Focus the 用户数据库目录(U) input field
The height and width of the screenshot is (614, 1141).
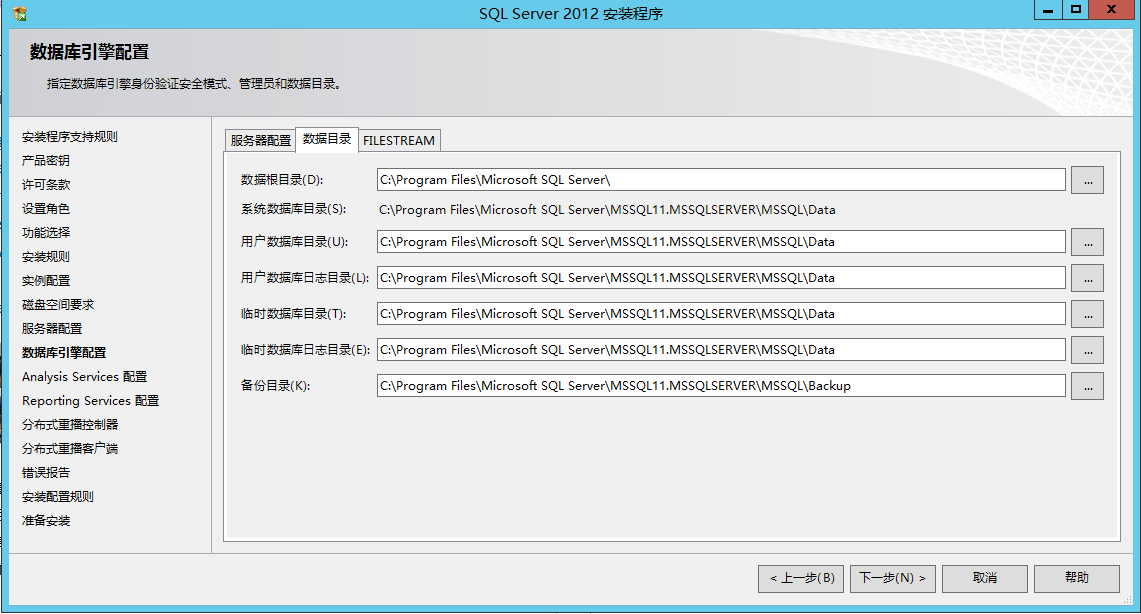721,242
